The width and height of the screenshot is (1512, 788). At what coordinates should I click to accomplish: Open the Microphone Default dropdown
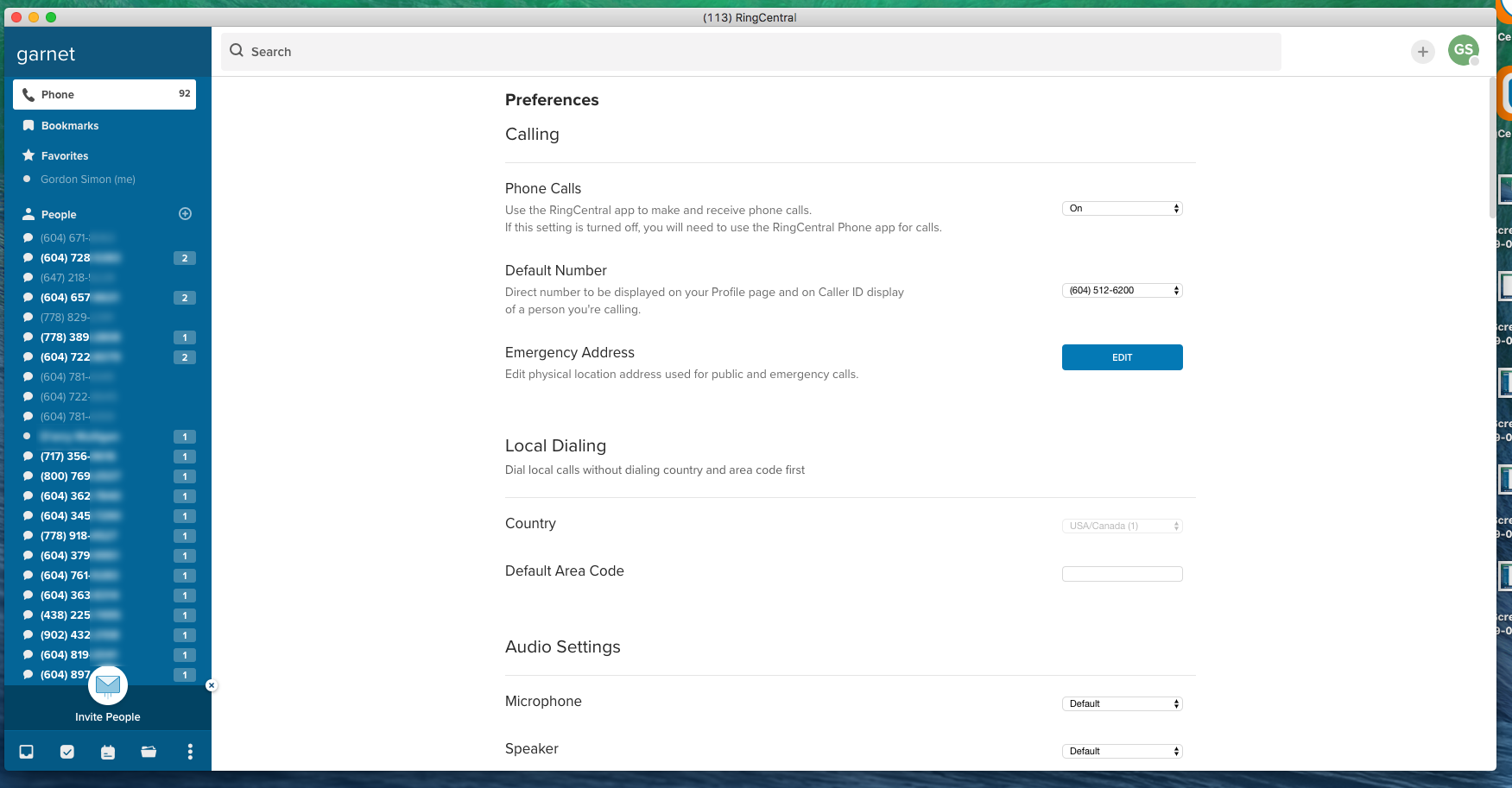click(1122, 704)
